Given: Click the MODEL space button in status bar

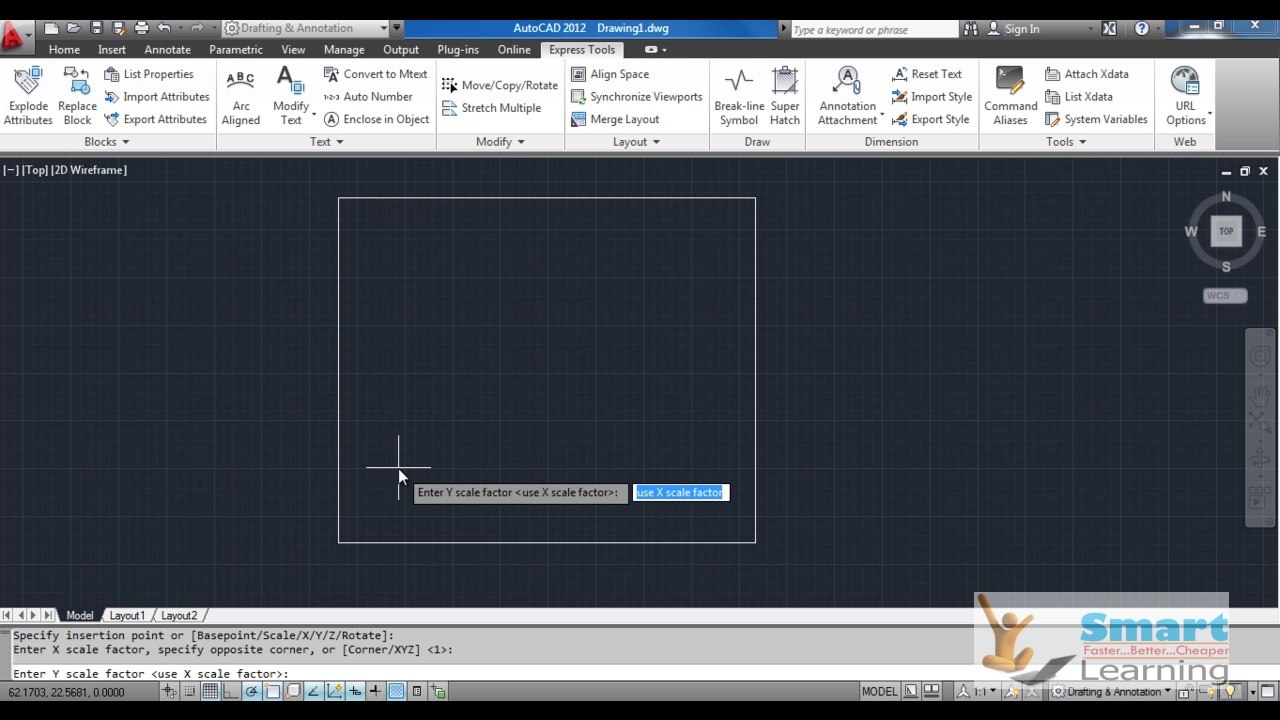Looking at the screenshot, I should click(x=880, y=691).
